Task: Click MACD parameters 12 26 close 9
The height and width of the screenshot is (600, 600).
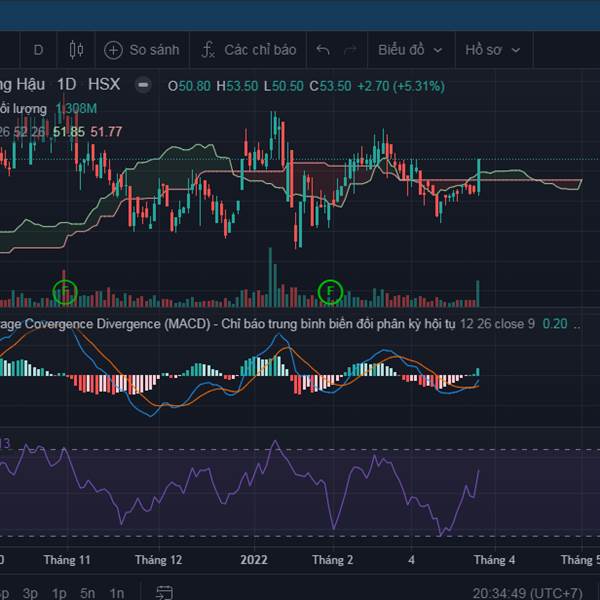Action: coord(497,324)
